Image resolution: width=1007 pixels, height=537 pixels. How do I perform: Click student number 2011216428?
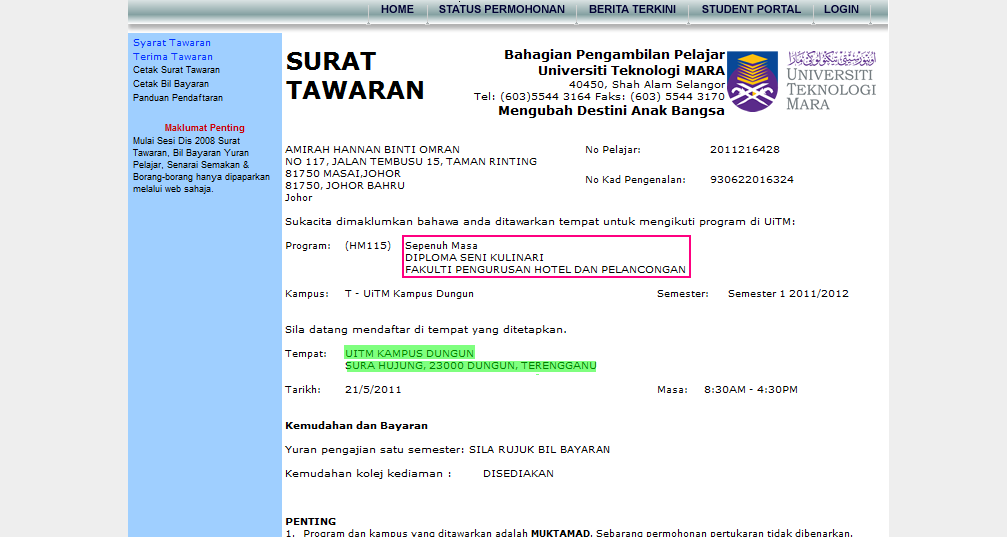(x=745, y=150)
